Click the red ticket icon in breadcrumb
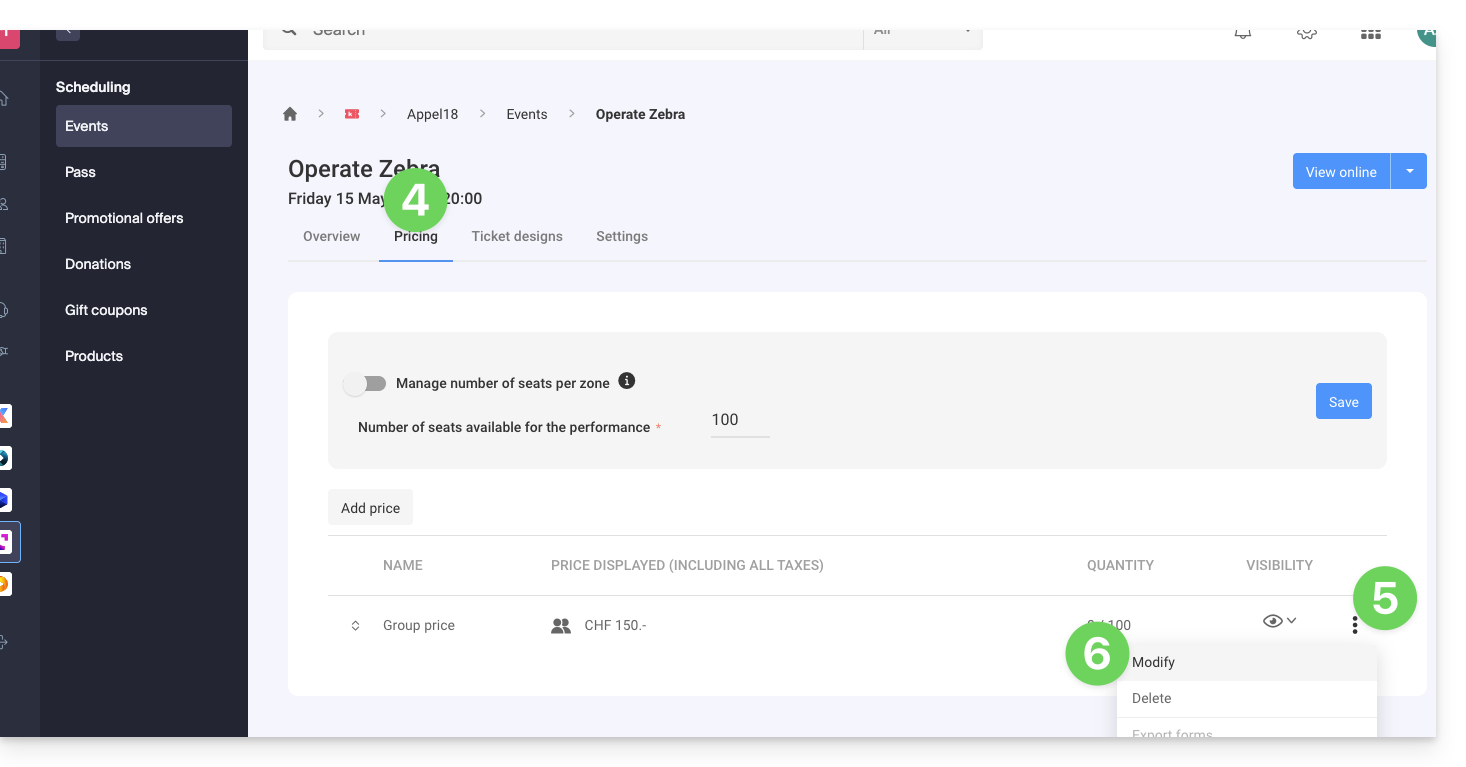1466x767 pixels. [x=352, y=114]
